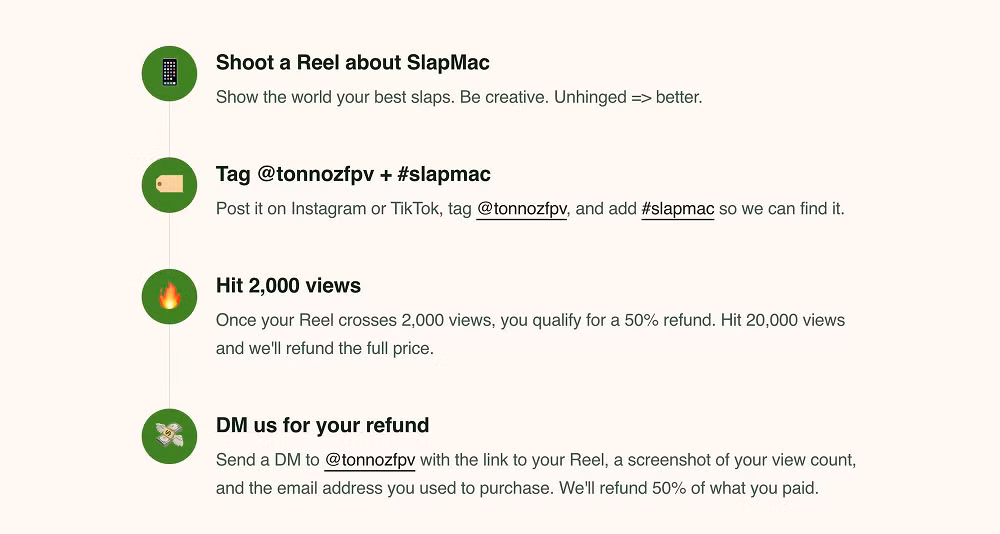The image size is (1000, 534).
Task: Click the fire icon beside Hit 2,000 views
Action: [169, 296]
